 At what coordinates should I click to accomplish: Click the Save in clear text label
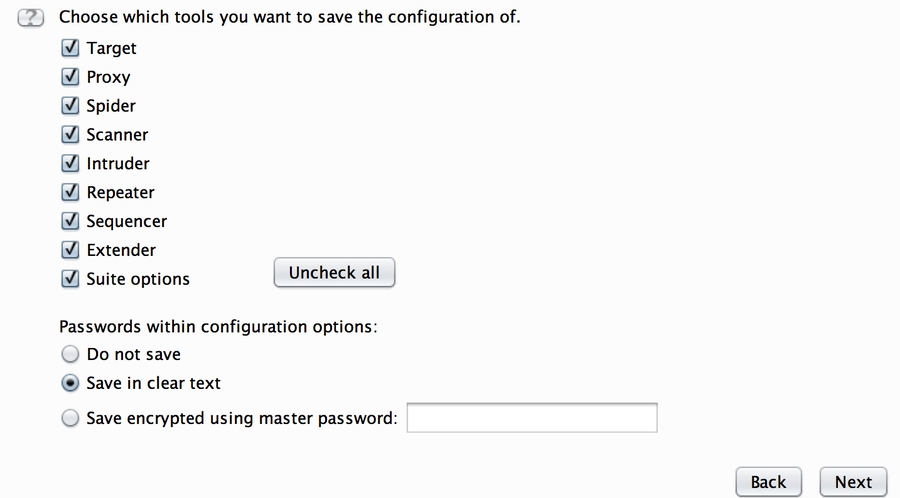(154, 383)
